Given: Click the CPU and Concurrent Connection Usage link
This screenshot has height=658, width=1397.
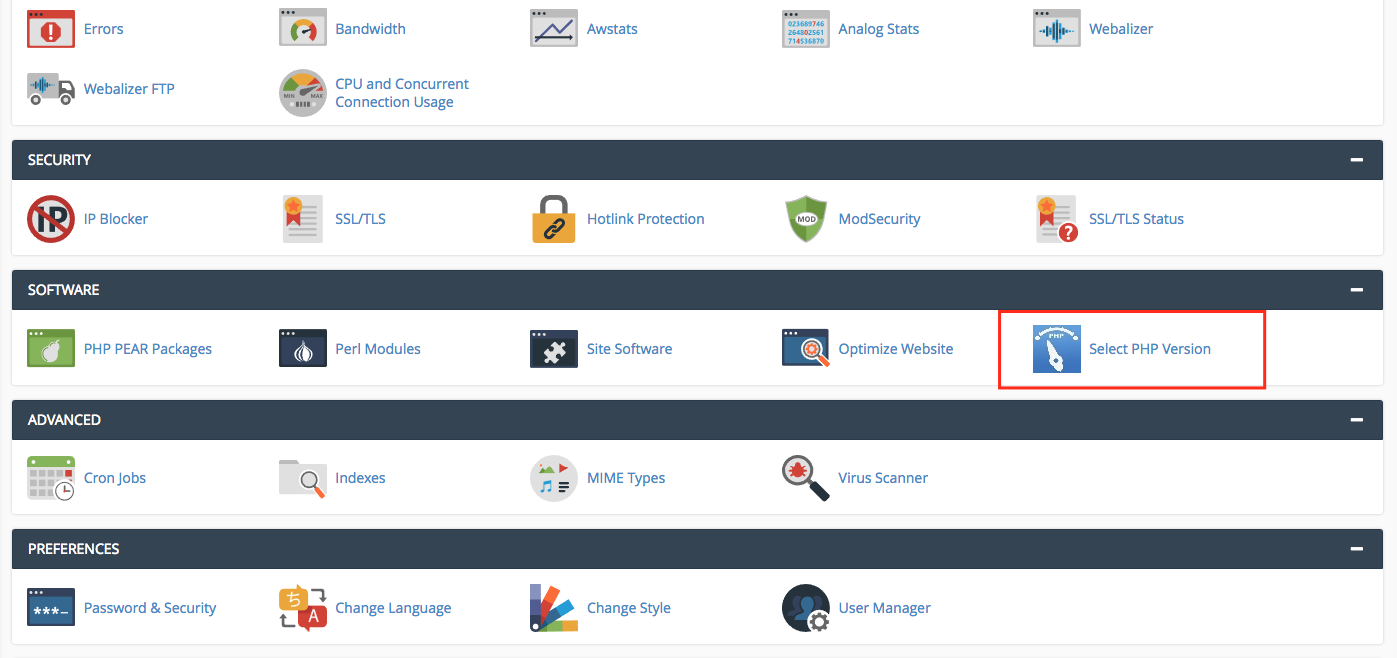Looking at the screenshot, I should pyautogui.click(x=402, y=93).
